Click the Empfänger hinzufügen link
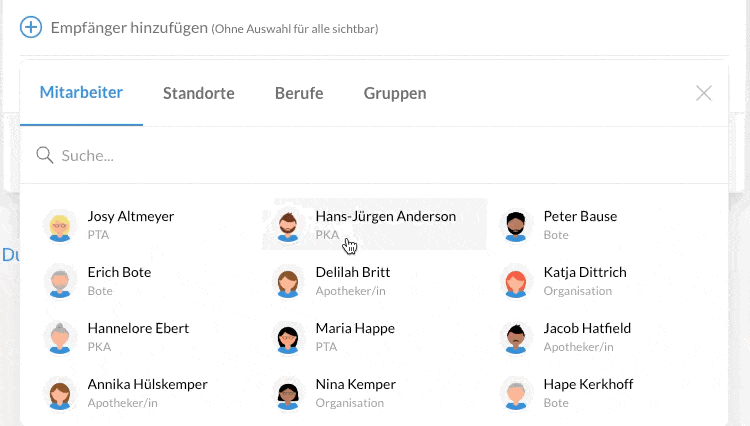Viewport: 750px width, 426px height. coord(128,27)
